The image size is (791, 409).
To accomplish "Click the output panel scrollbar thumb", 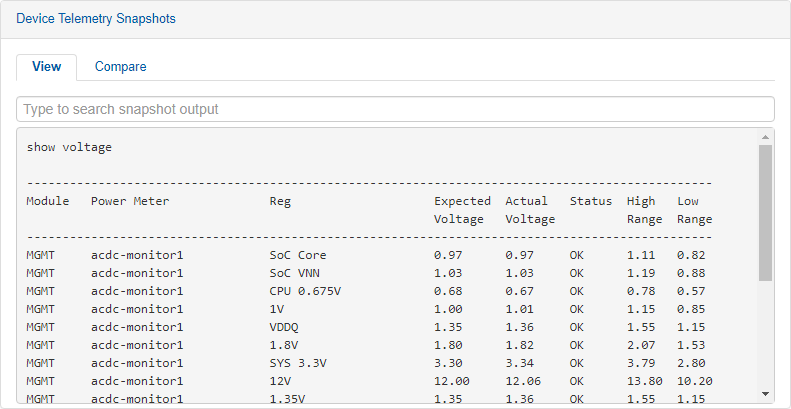I will click(766, 210).
